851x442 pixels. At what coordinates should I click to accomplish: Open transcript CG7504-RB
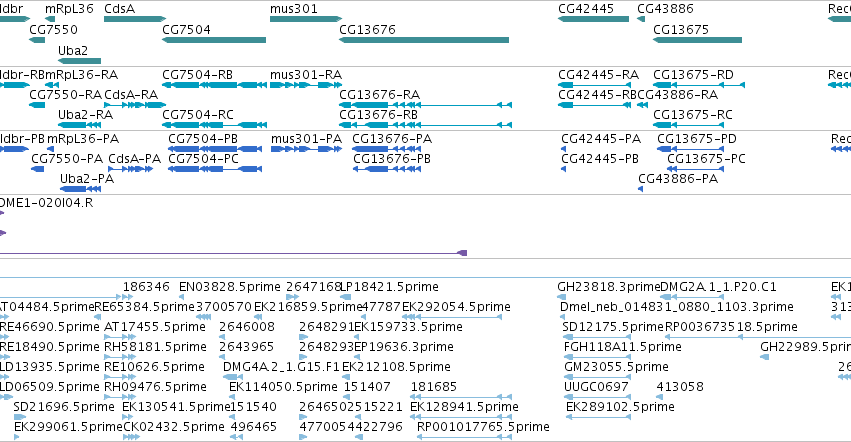tap(198, 75)
